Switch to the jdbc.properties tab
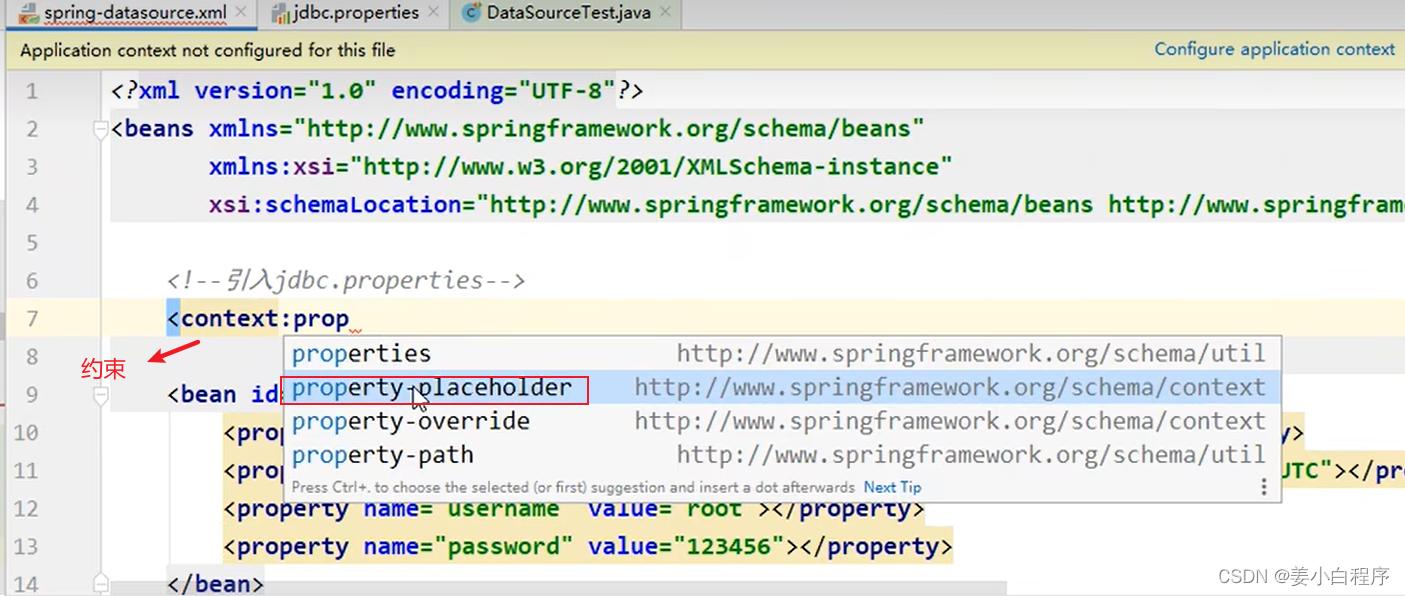This screenshot has height=596, width=1405. click(355, 13)
